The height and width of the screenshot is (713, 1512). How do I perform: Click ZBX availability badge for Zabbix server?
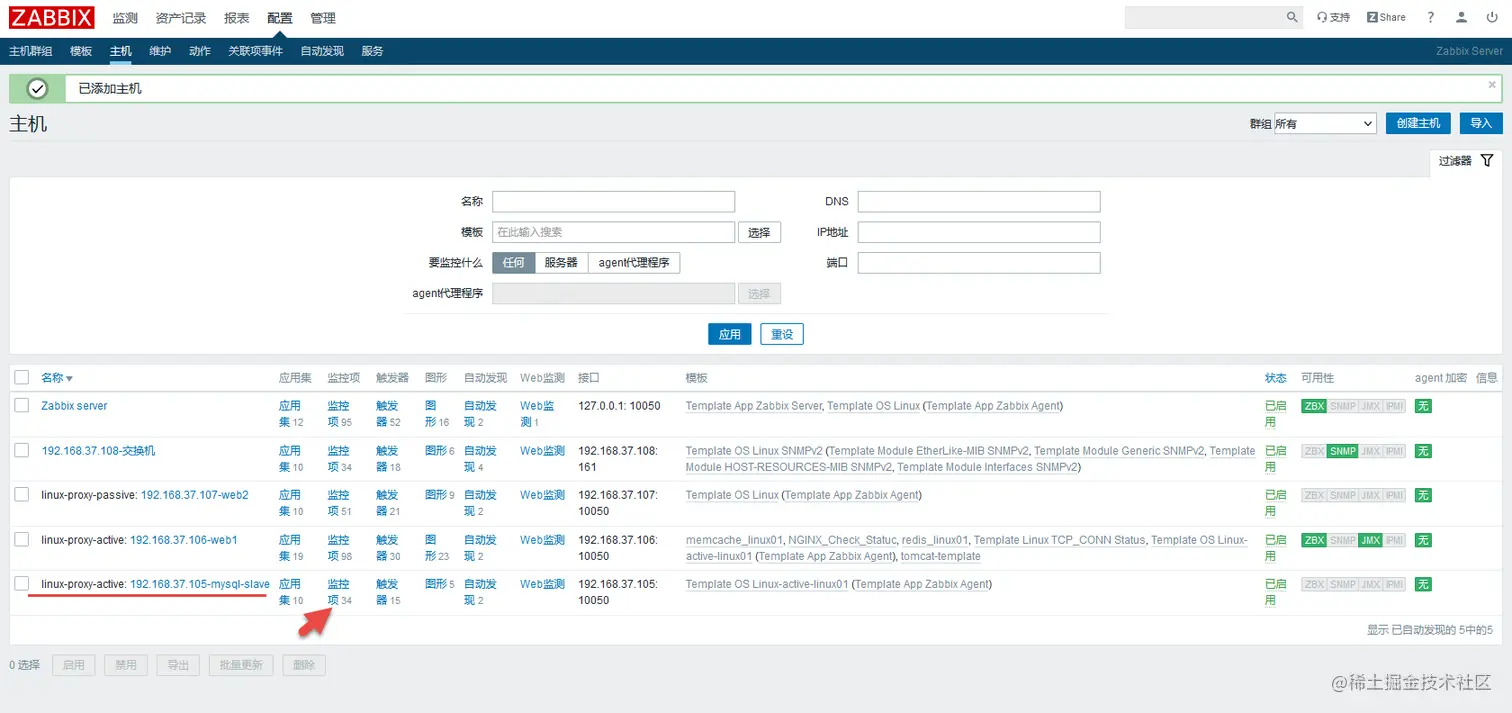click(1313, 406)
